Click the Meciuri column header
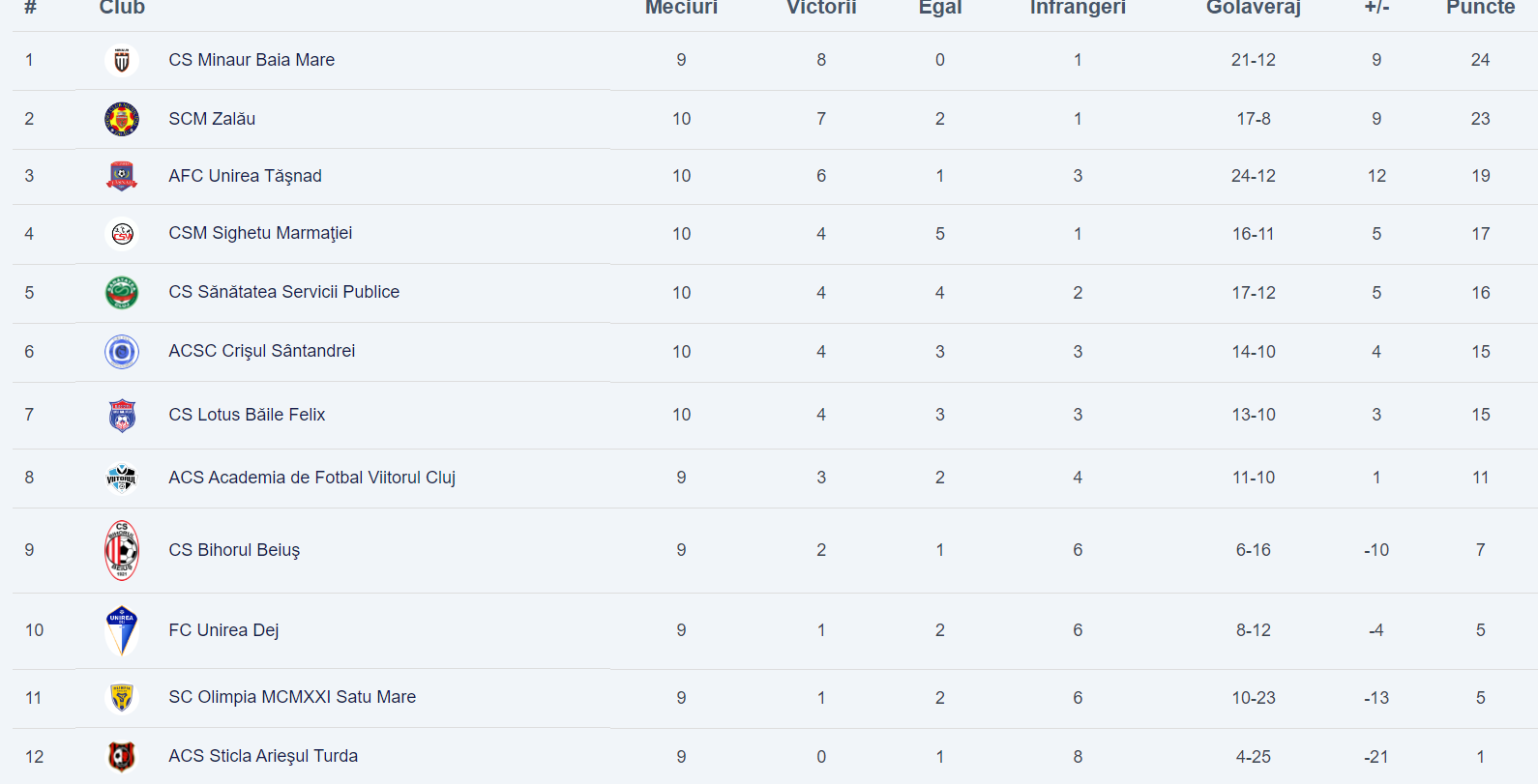Image resolution: width=1538 pixels, height=784 pixels. pyautogui.click(x=681, y=8)
